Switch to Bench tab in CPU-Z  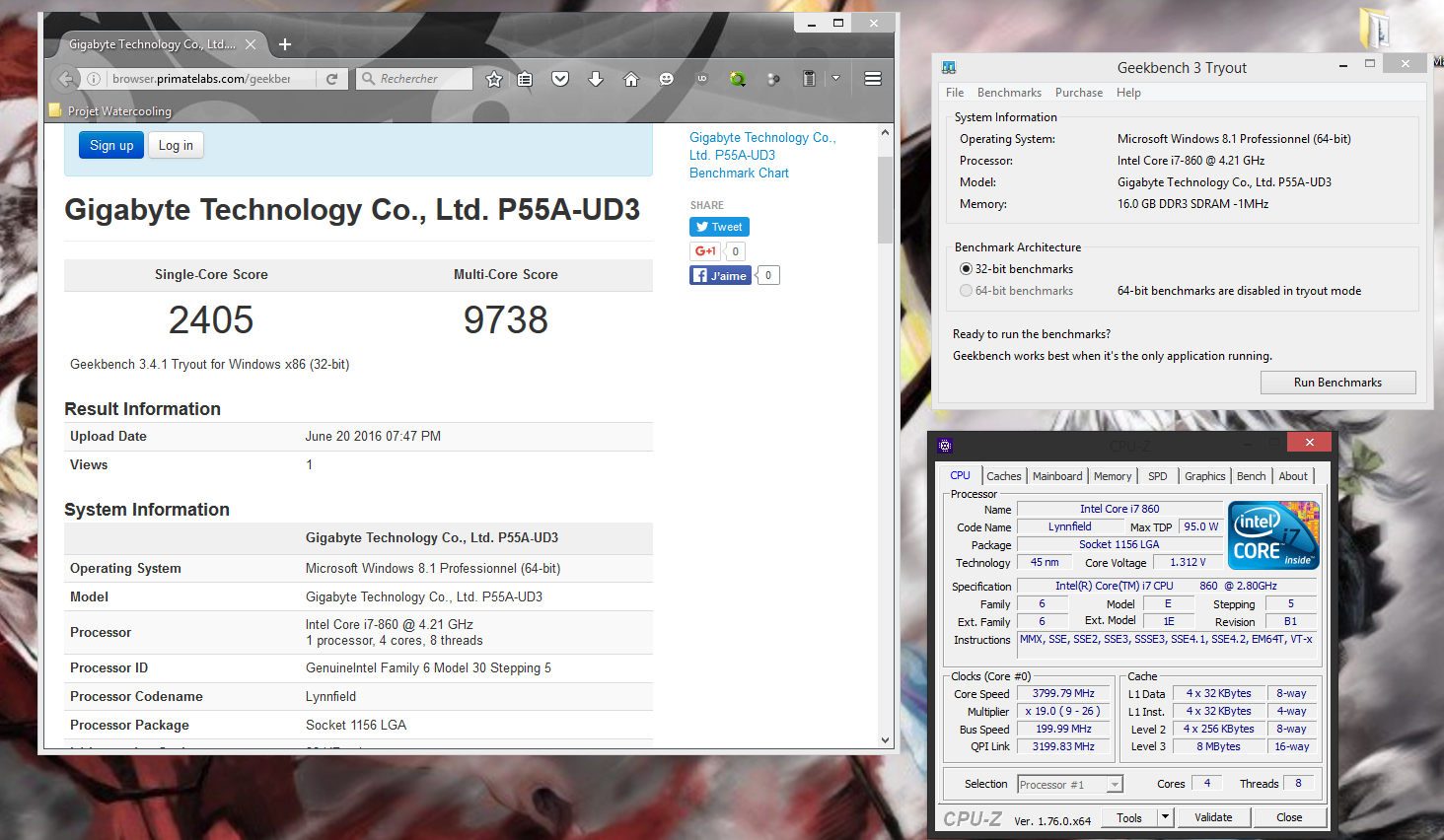(1251, 476)
